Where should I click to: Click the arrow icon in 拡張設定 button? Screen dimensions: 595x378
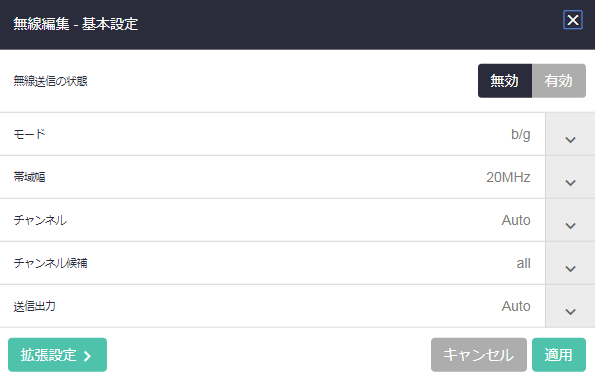tap(87, 356)
